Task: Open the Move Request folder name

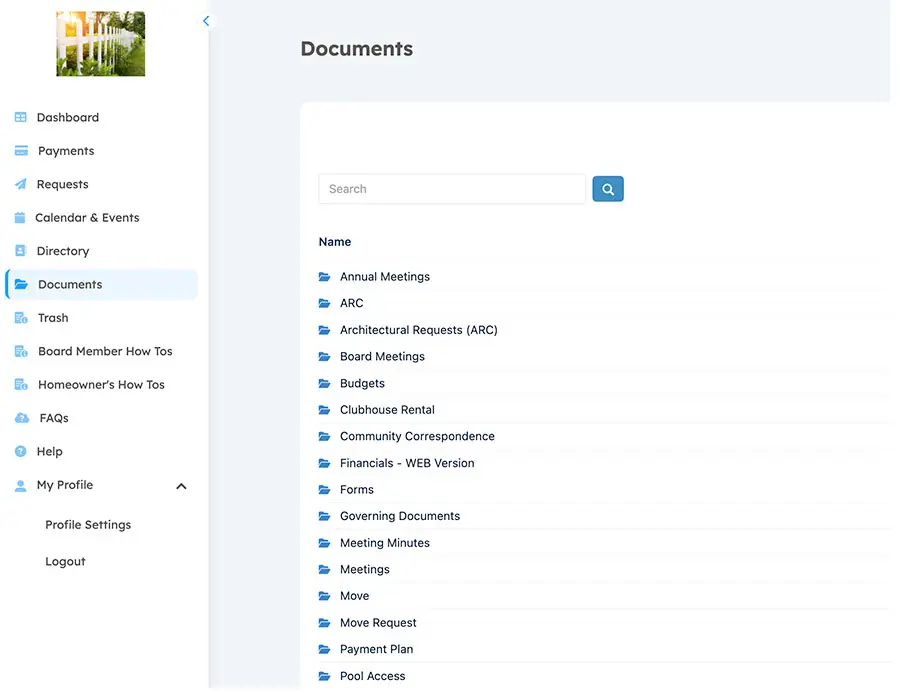Action: (x=378, y=623)
